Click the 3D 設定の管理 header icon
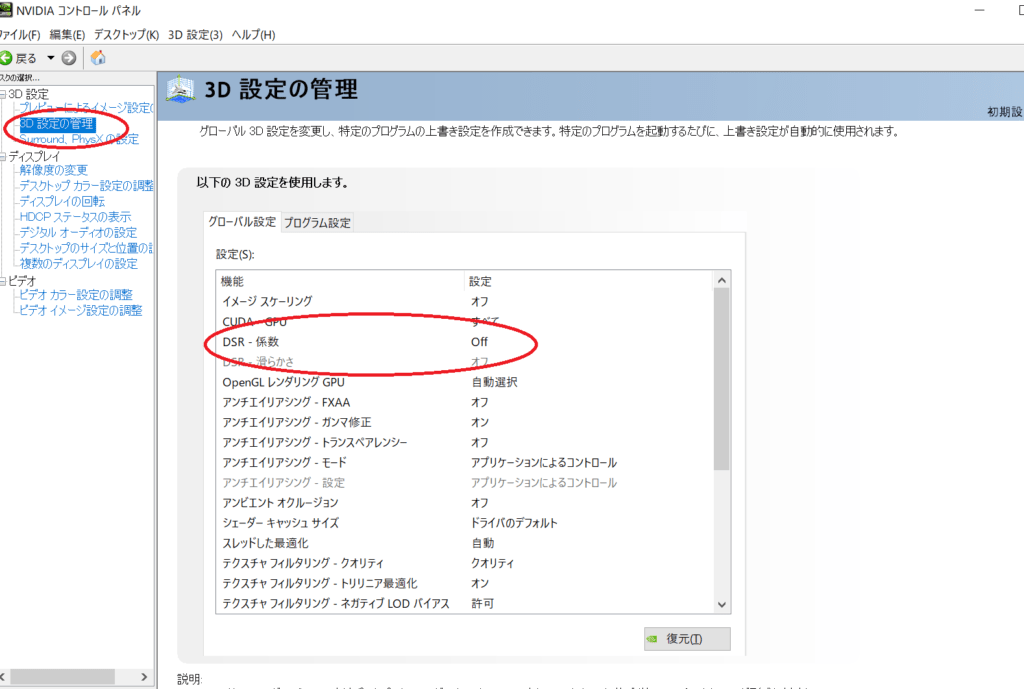Image resolution: width=1024 pixels, height=689 pixels. point(180,89)
